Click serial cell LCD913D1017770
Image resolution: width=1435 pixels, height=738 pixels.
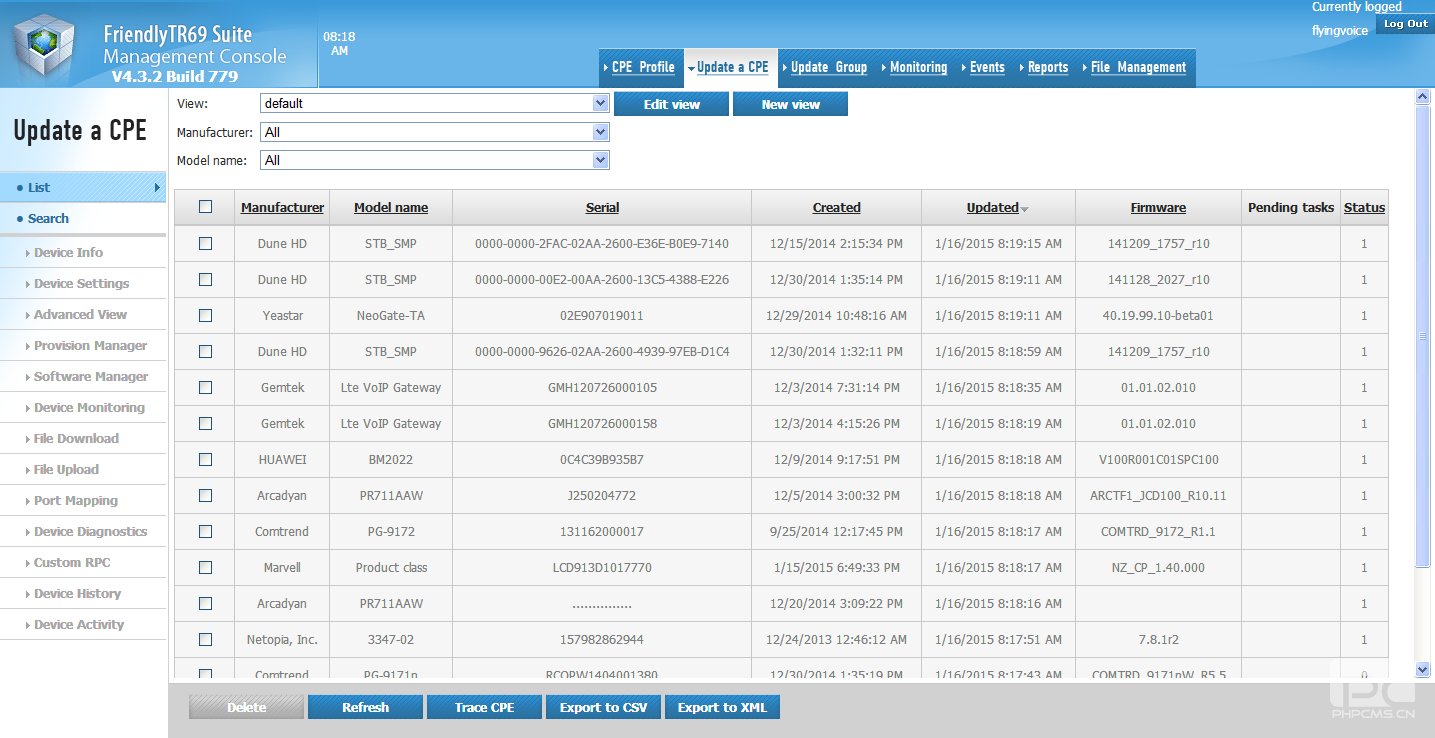click(602, 567)
